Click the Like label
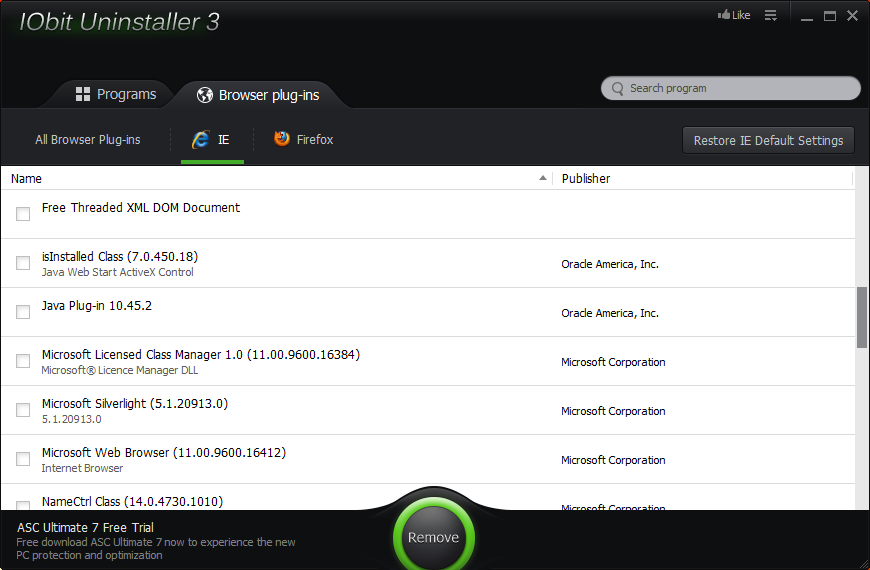The height and width of the screenshot is (570, 870). pyautogui.click(x=741, y=15)
